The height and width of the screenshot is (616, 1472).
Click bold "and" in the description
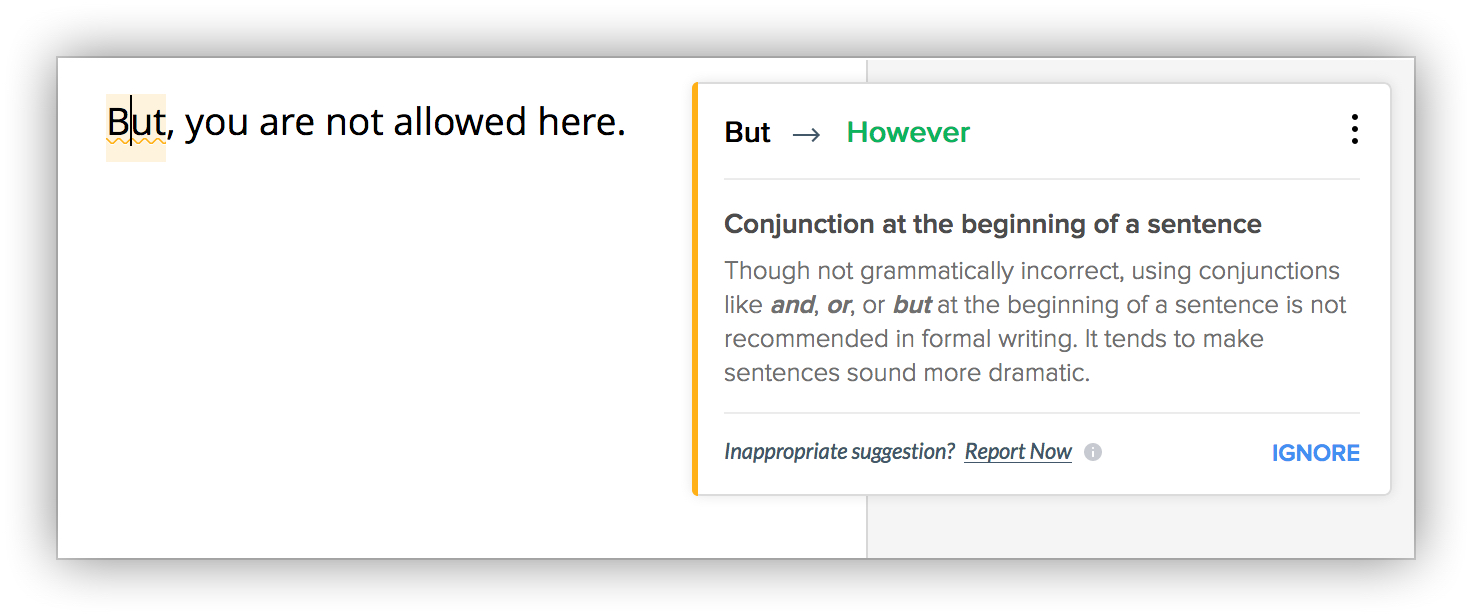[x=792, y=305]
